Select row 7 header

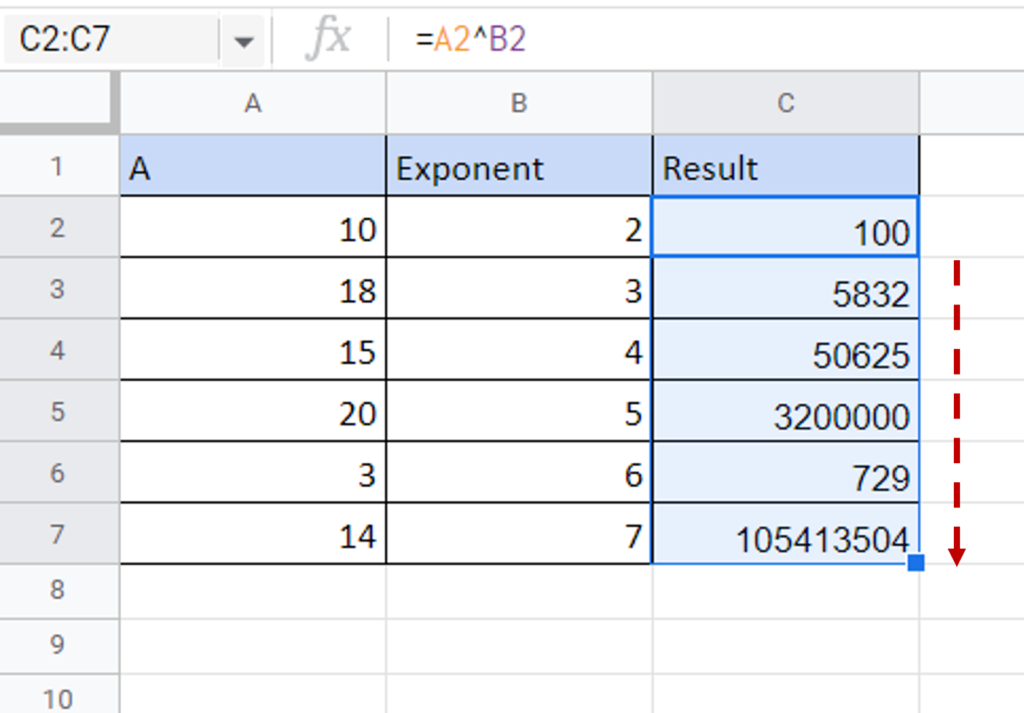(57, 534)
